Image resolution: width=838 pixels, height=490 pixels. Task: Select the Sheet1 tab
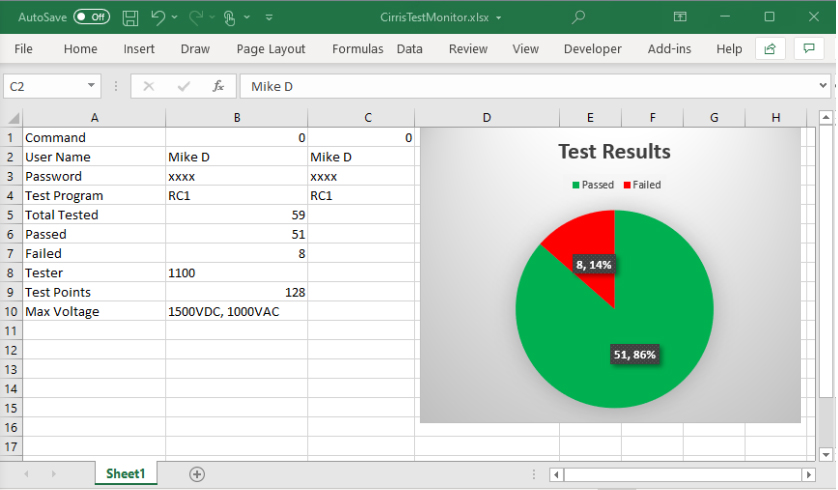(126, 473)
